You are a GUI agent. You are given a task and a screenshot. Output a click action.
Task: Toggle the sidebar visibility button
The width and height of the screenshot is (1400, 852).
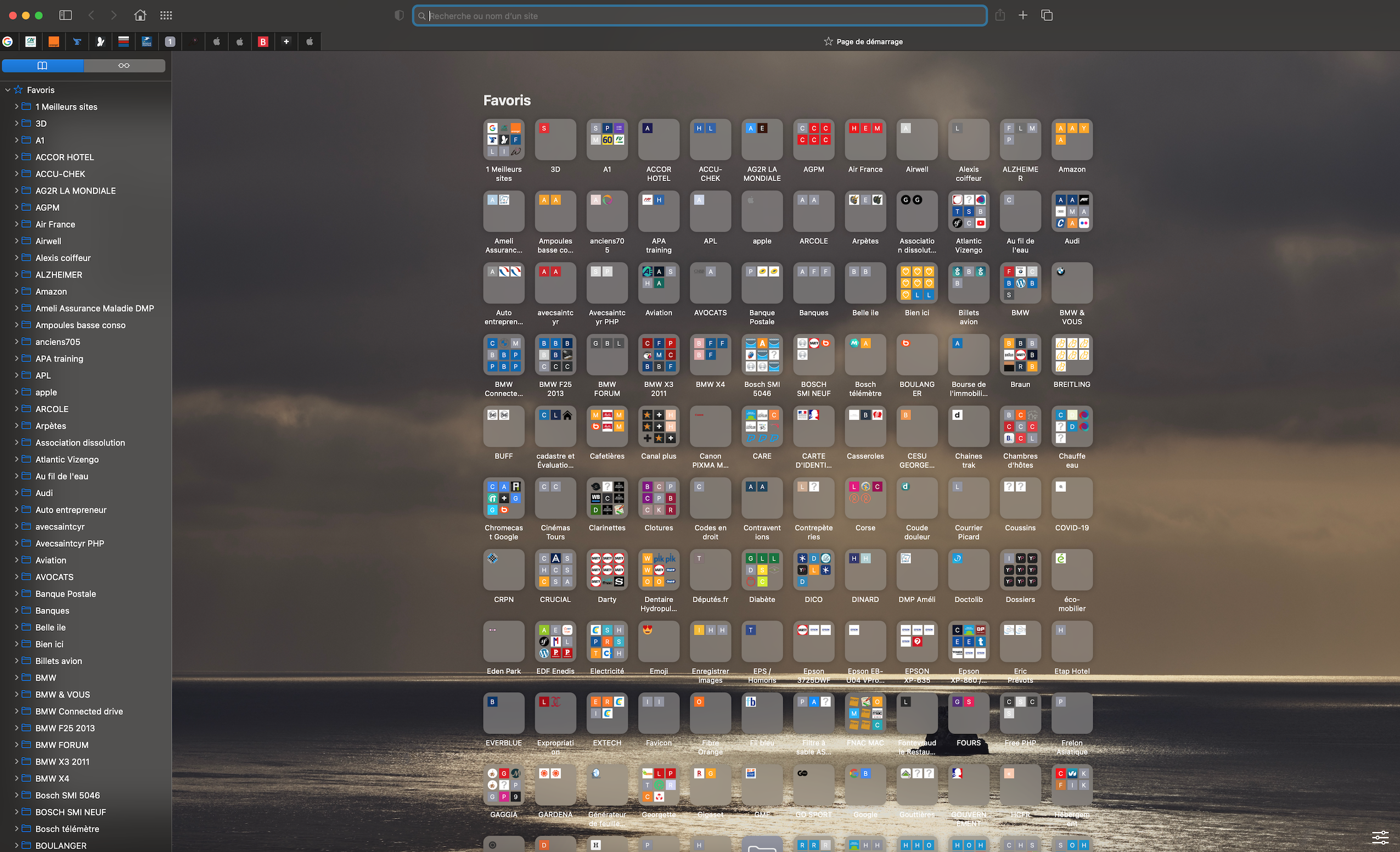click(x=65, y=15)
